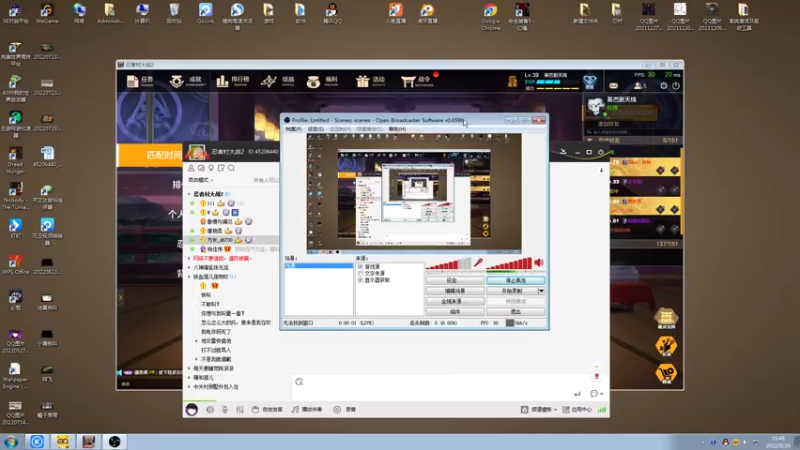The height and width of the screenshot is (450, 800).
Task: Click the blue diamond rank badge icon
Action: tap(590, 81)
